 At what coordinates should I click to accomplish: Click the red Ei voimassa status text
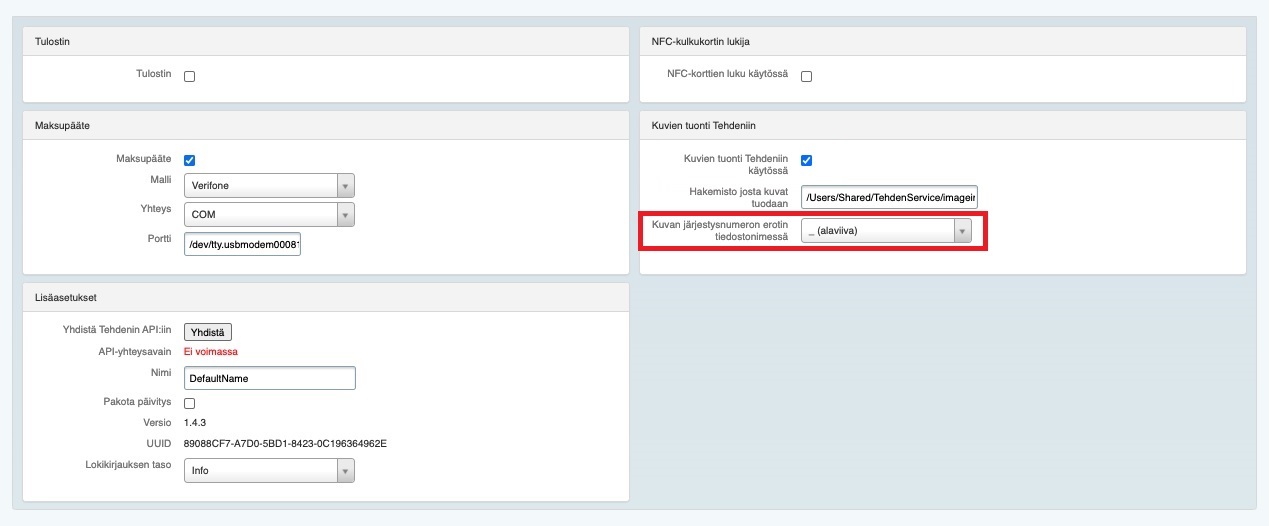point(211,352)
